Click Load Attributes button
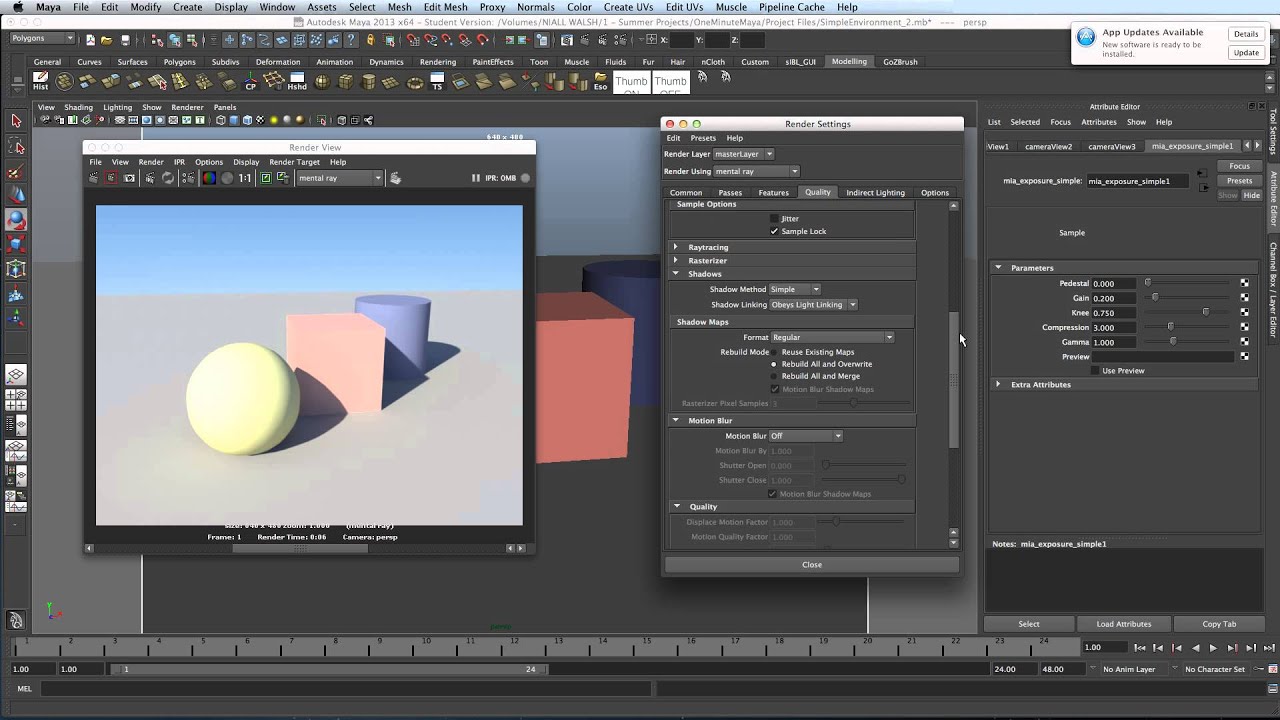 coord(1123,624)
